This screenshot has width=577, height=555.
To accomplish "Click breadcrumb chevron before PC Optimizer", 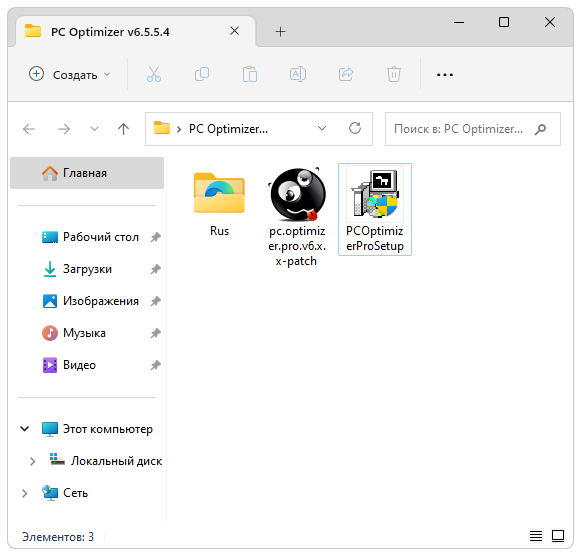I will 179,129.
